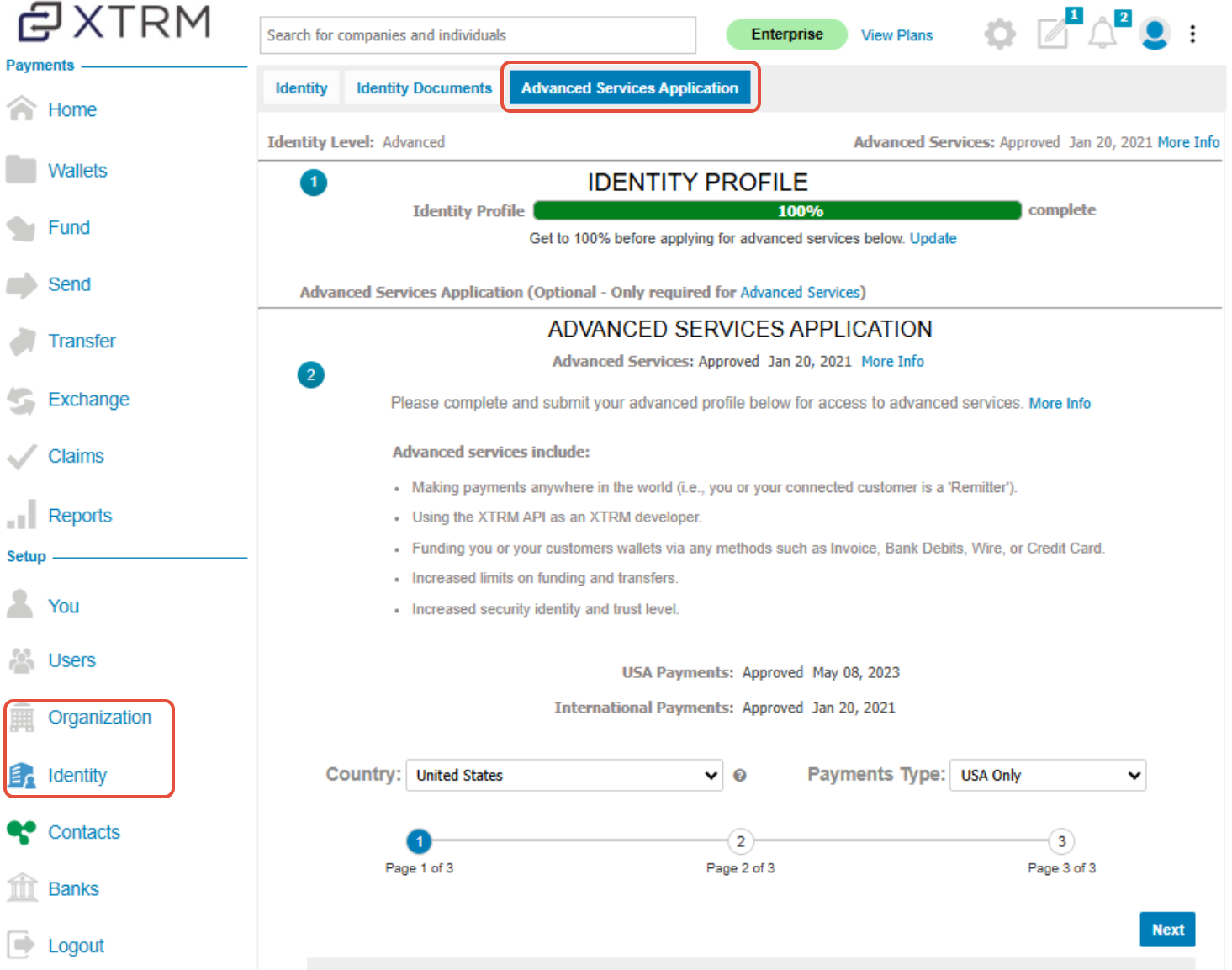Click More Info next to Identity Level row
1232x970 pixels.
coord(1188,142)
